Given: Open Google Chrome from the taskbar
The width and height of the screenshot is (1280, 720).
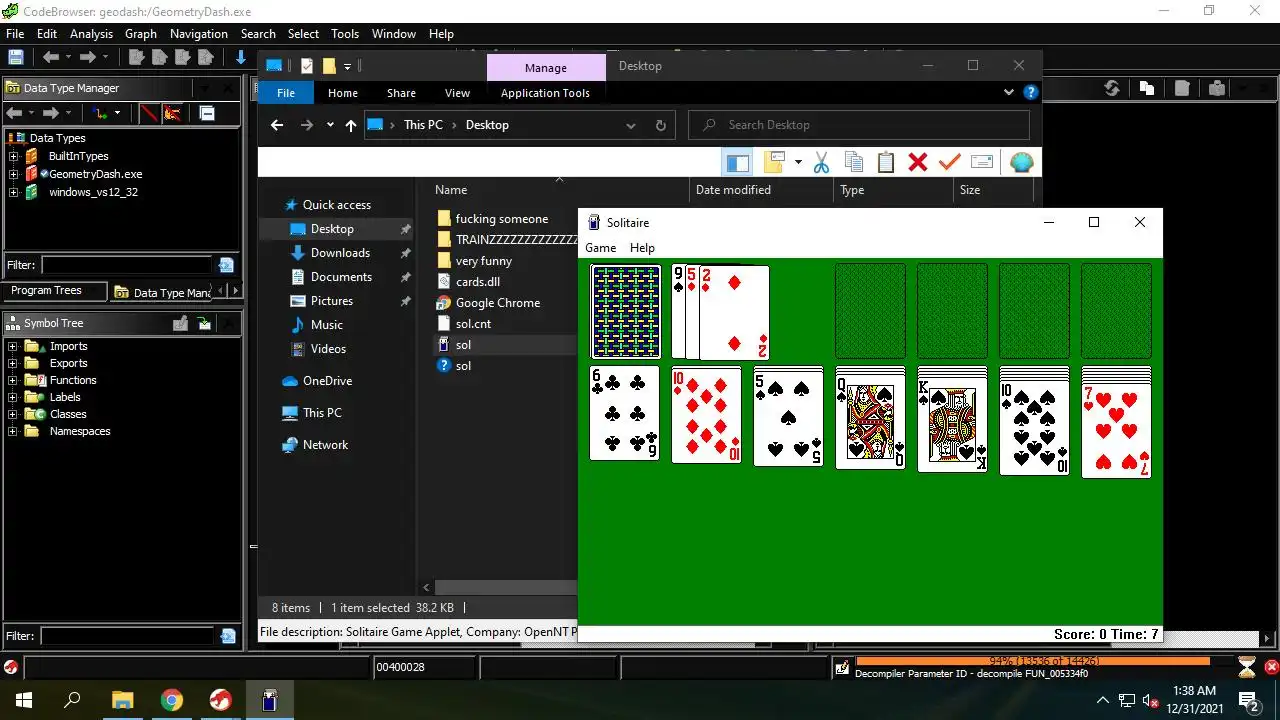Looking at the screenshot, I should pos(171,700).
